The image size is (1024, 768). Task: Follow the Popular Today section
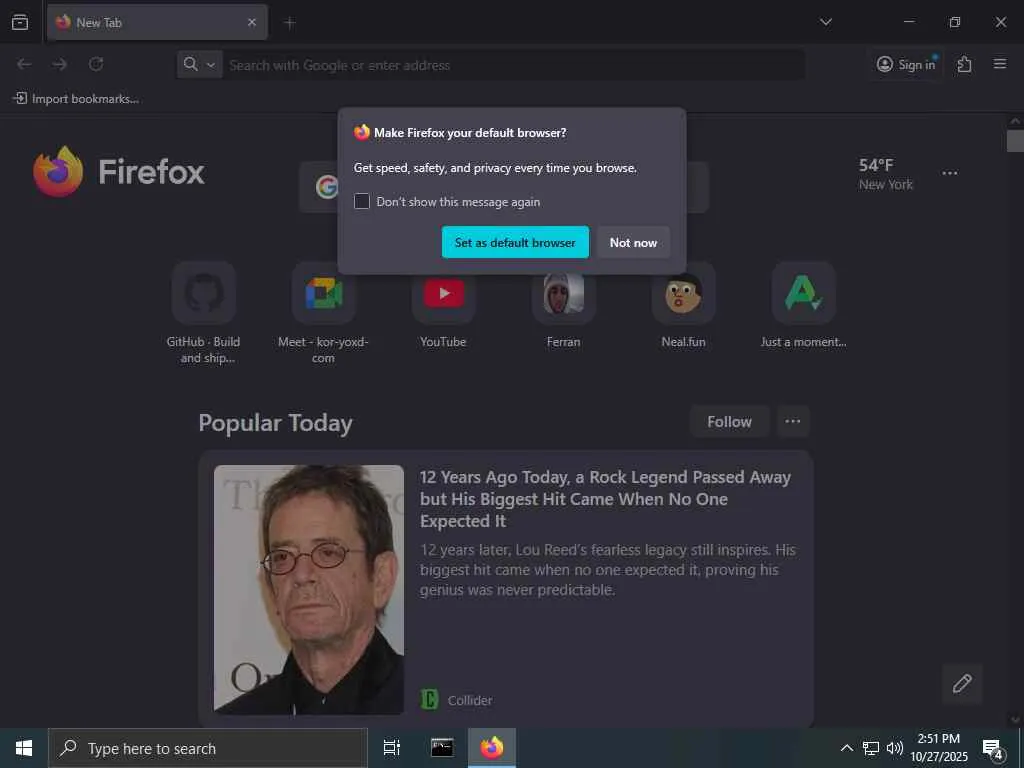729,422
